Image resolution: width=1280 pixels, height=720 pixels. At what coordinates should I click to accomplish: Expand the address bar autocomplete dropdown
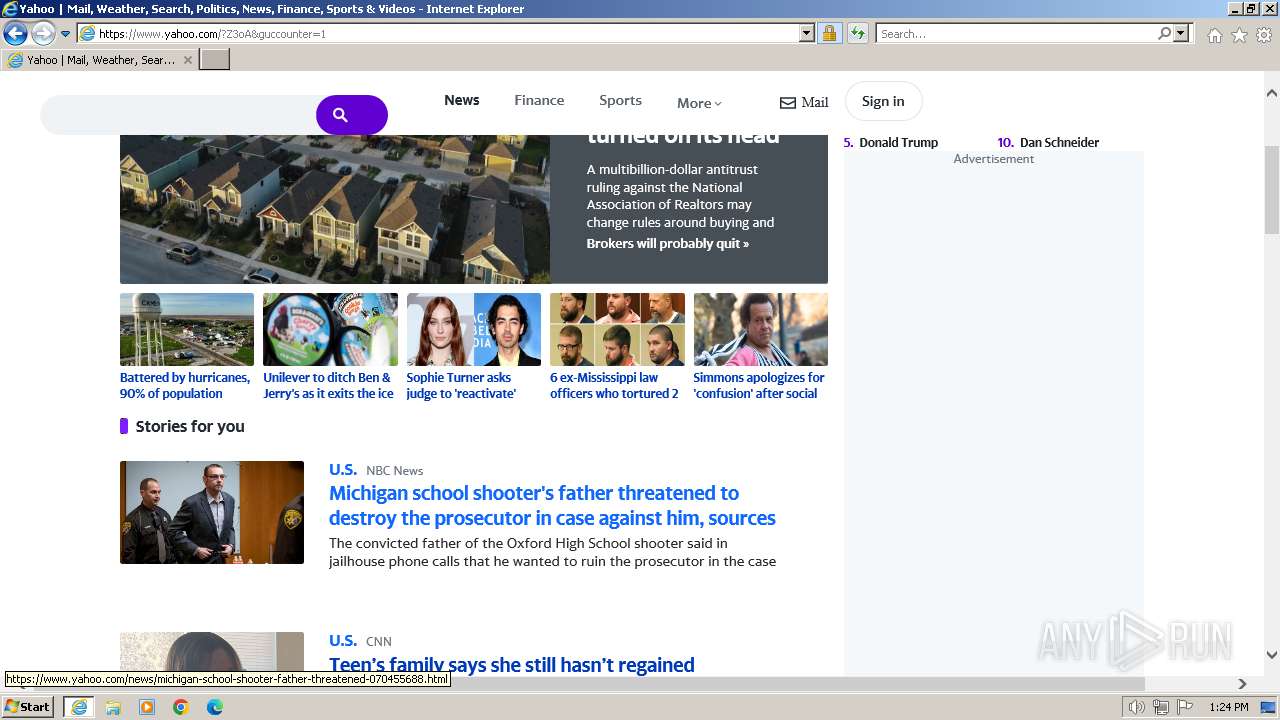807,34
